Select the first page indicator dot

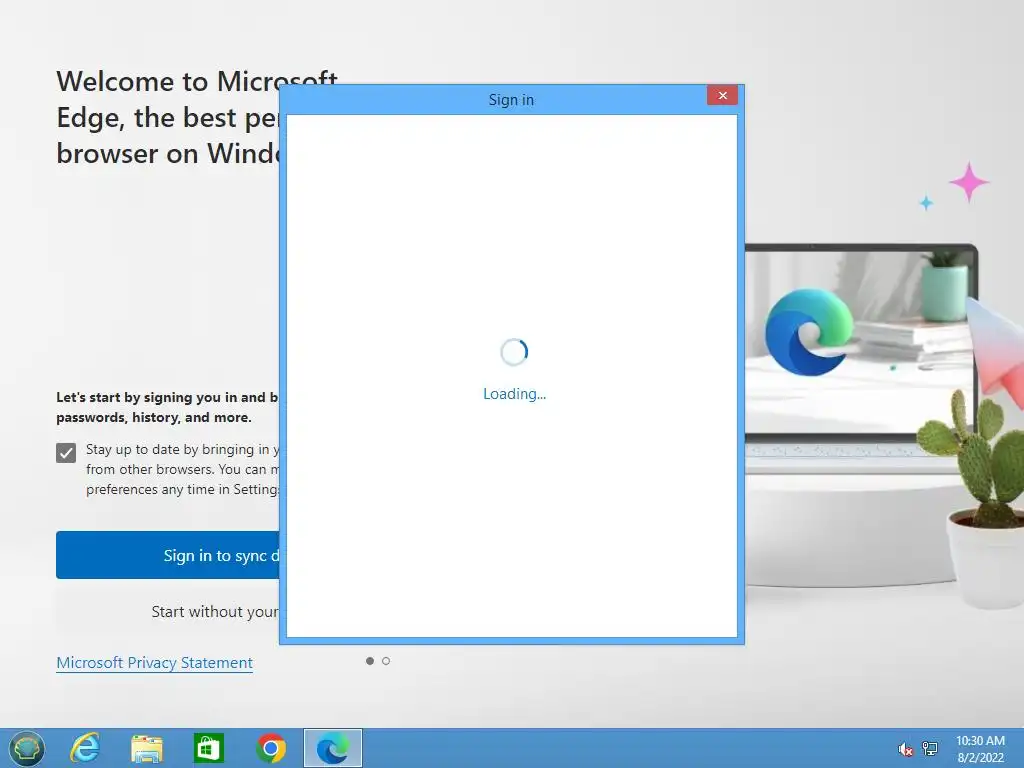[370, 661]
